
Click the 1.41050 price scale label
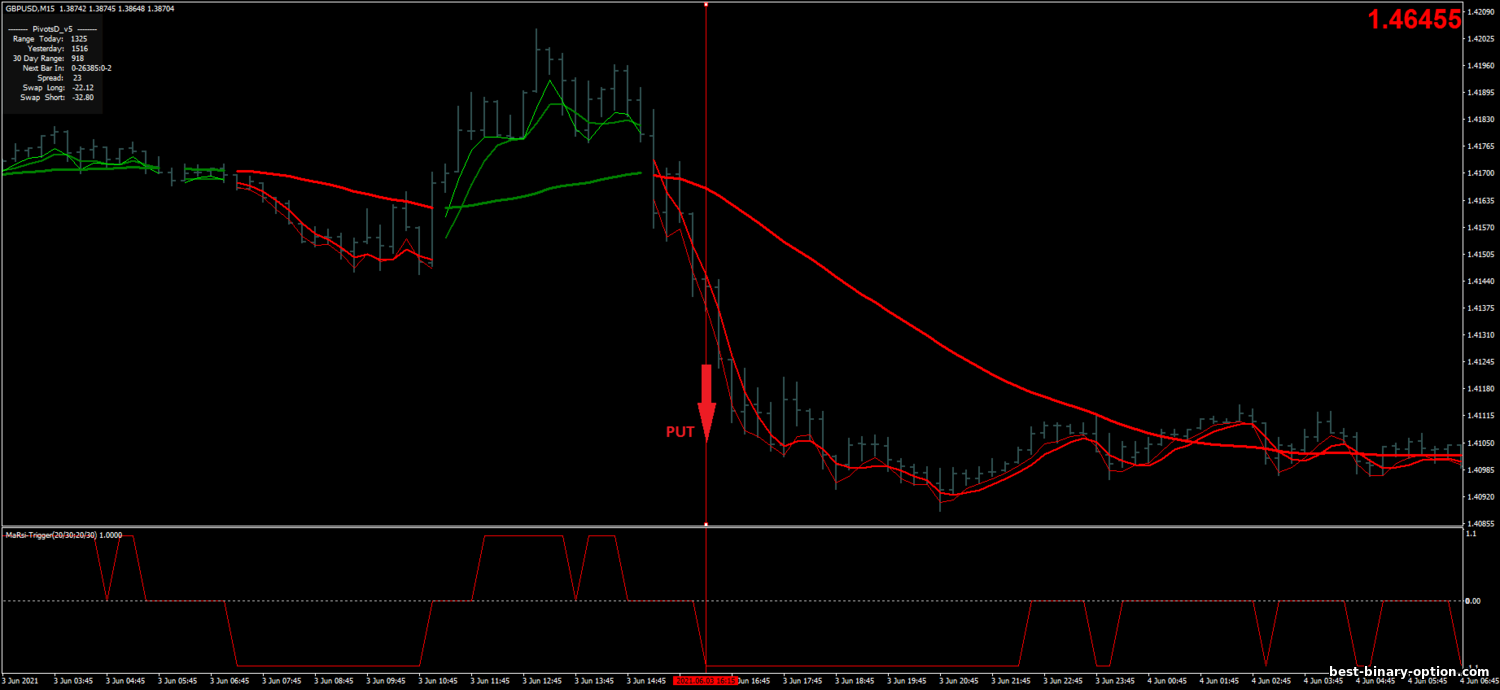coord(1480,443)
